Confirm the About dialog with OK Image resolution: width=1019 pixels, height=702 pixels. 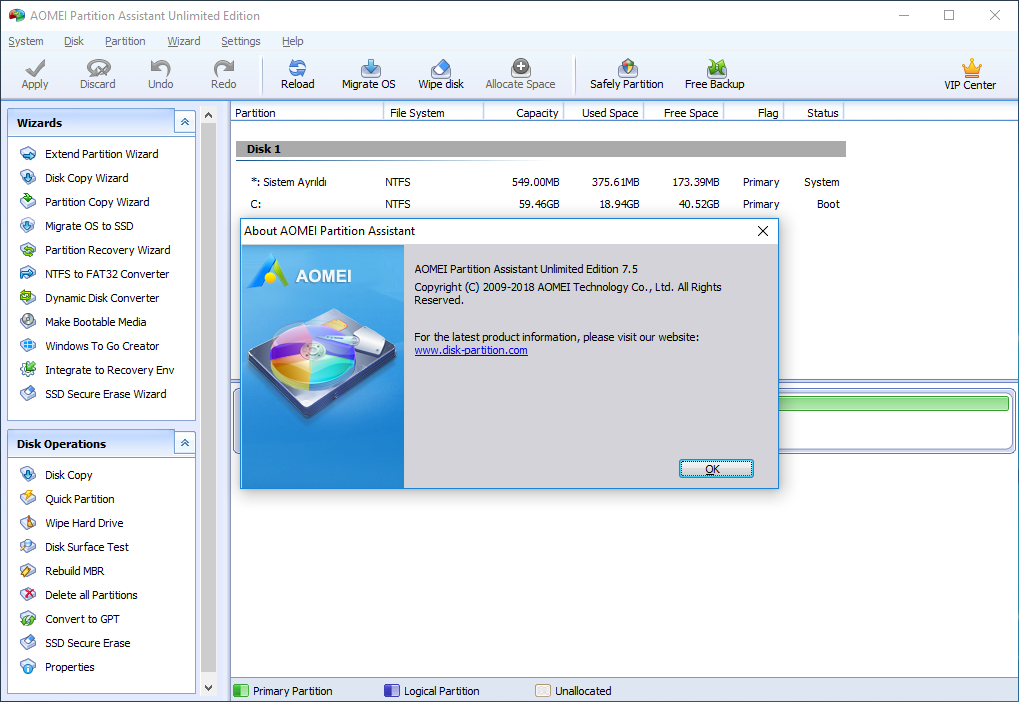(x=716, y=469)
